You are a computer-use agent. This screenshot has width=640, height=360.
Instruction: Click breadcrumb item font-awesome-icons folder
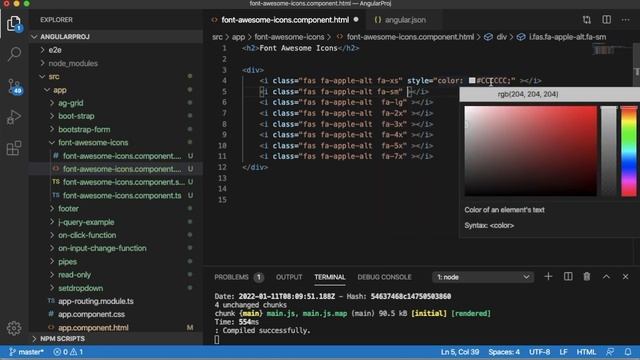click(x=289, y=37)
